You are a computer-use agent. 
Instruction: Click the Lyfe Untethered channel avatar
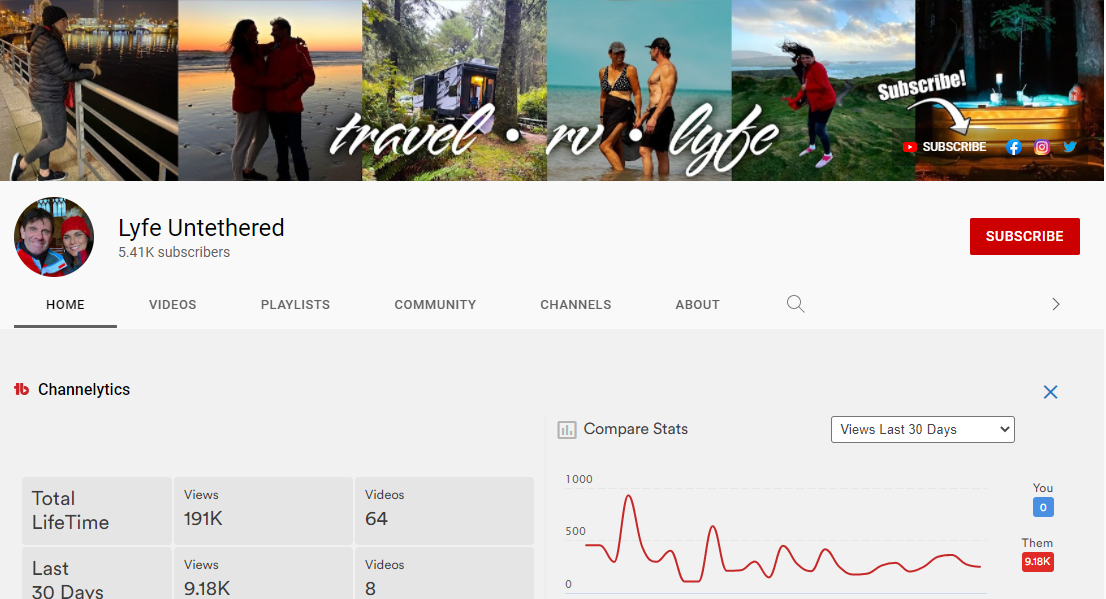point(54,236)
